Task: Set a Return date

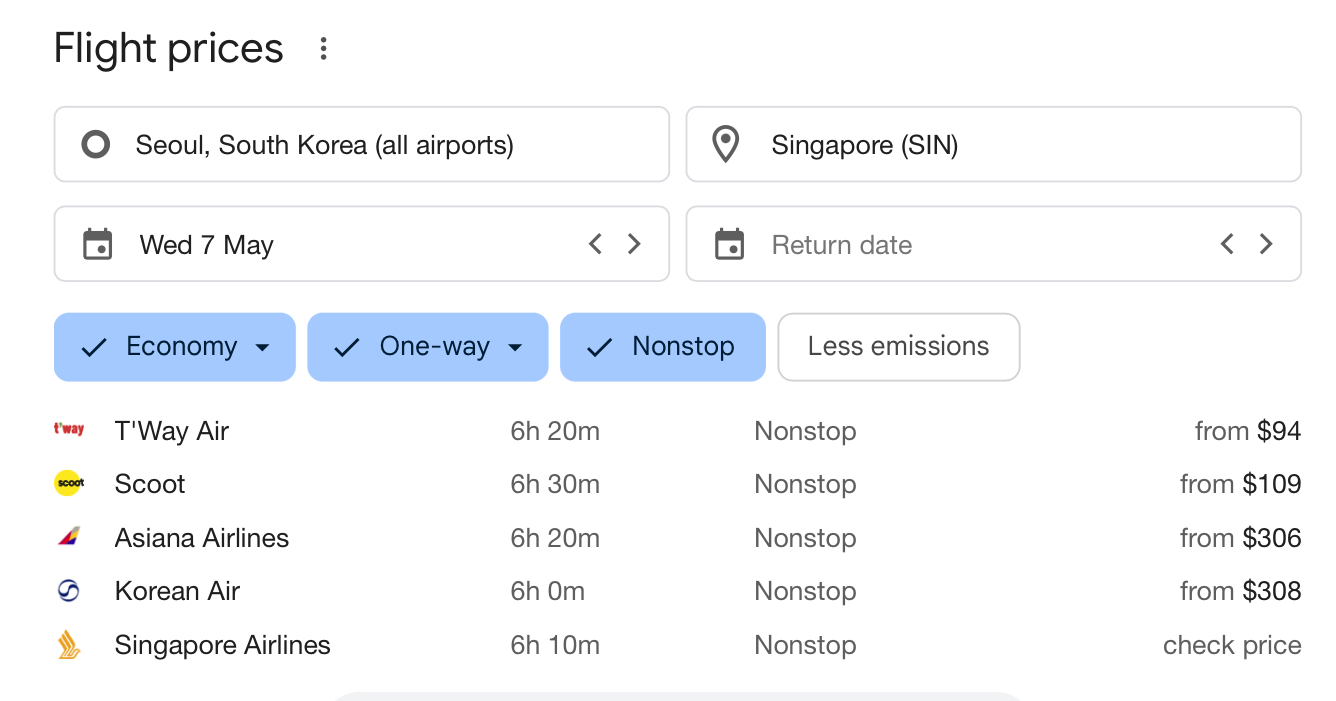Action: tap(993, 244)
